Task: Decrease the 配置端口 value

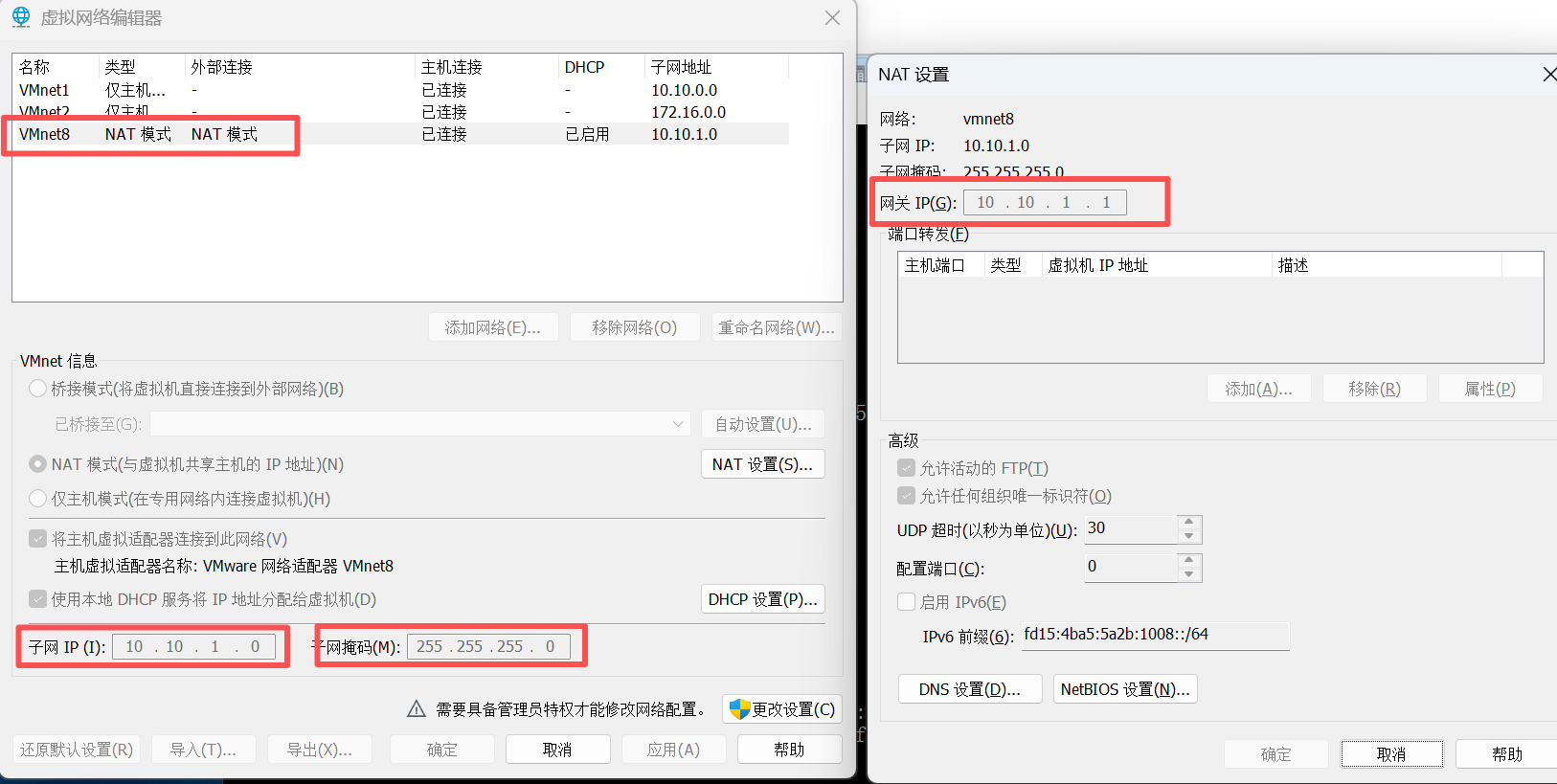Action: tap(1188, 574)
